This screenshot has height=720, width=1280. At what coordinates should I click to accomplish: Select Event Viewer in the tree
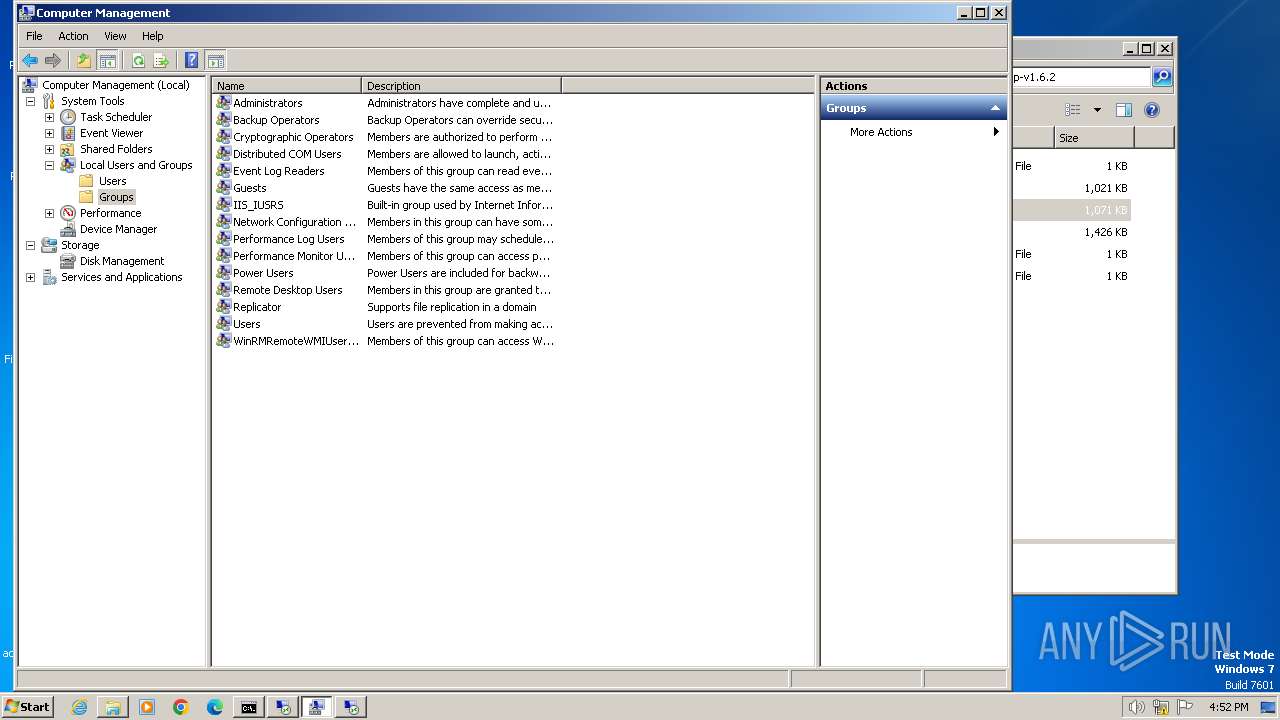pos(111,133)
